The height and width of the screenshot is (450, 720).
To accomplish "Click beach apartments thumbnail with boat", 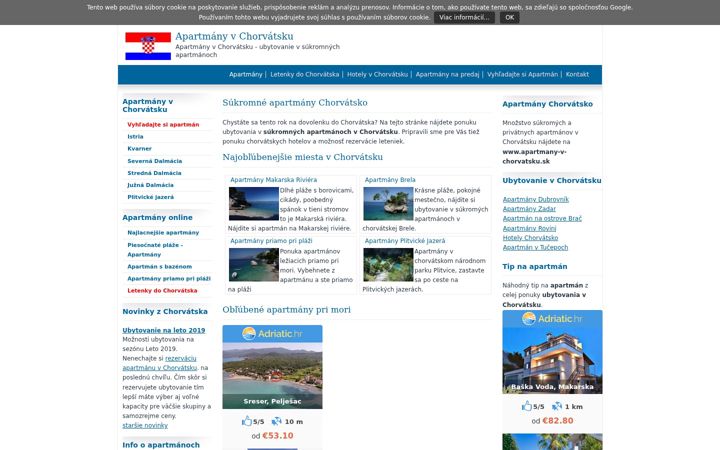I will click(x=253, y=265).
